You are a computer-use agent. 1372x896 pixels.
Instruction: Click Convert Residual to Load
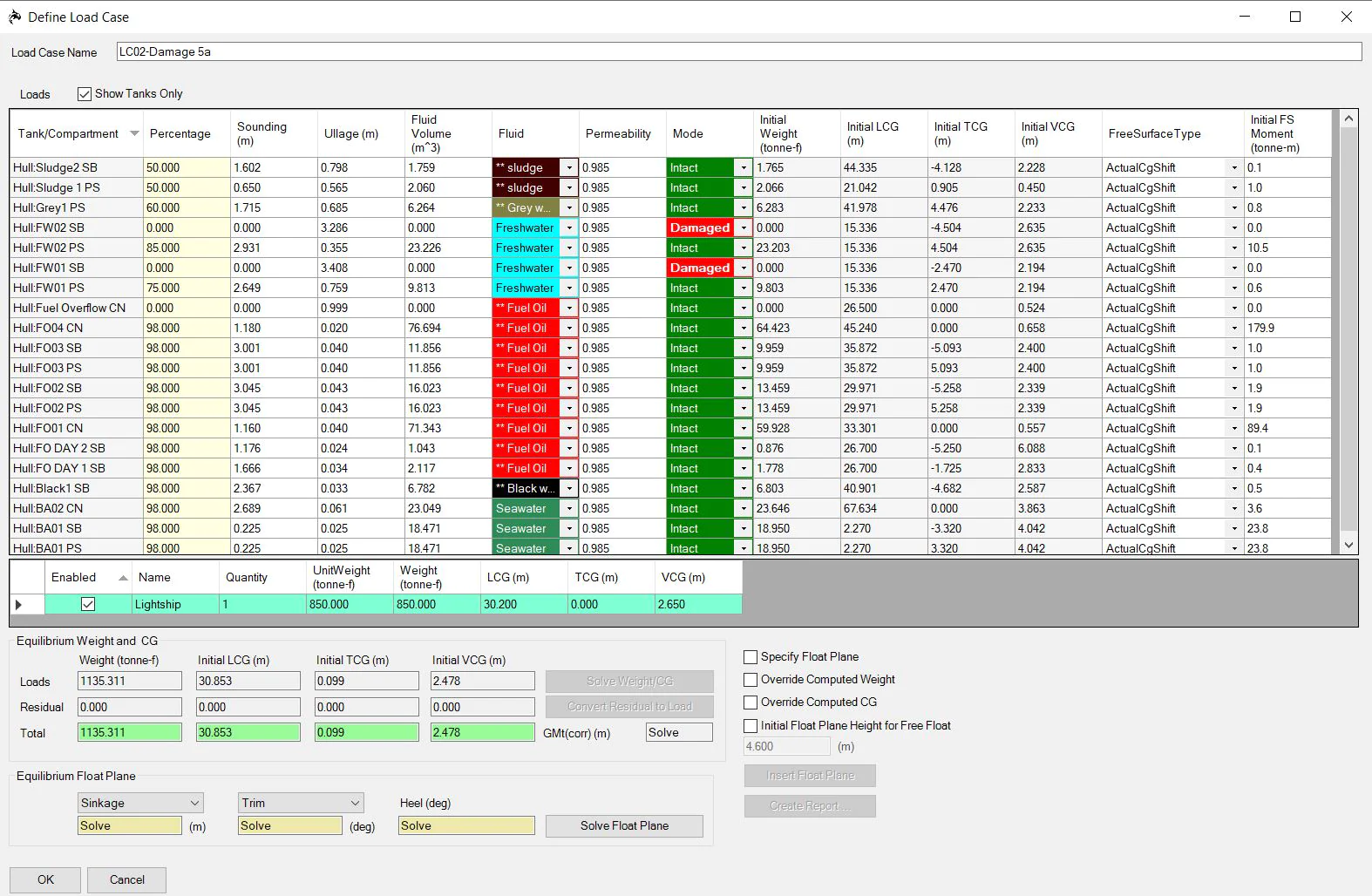[x=629, y=707]
